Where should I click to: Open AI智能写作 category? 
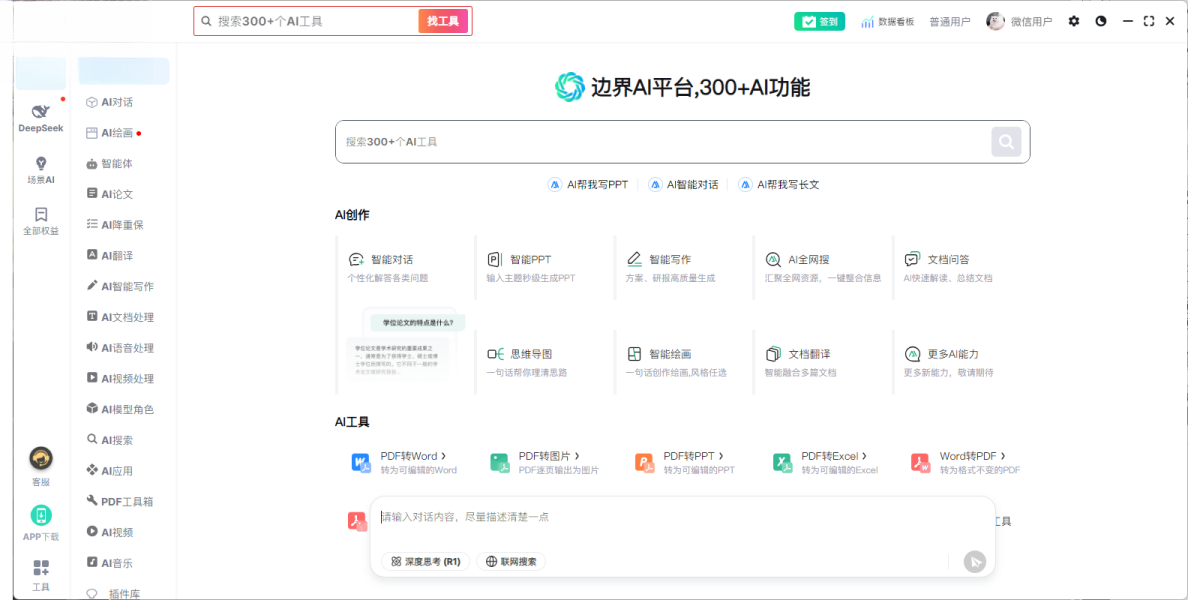[120, 286]
